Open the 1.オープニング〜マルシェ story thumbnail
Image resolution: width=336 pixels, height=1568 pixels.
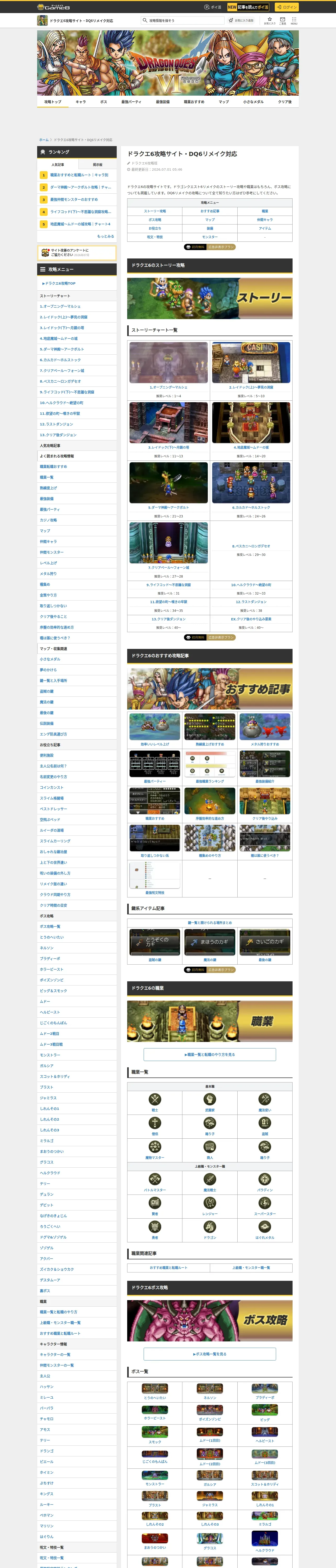pos(168,362)
